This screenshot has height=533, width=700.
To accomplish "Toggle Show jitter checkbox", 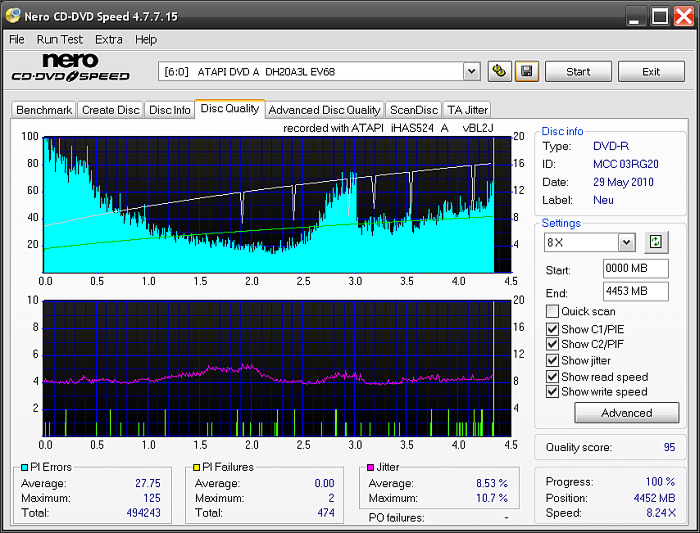I will click(x=552, y=360).
